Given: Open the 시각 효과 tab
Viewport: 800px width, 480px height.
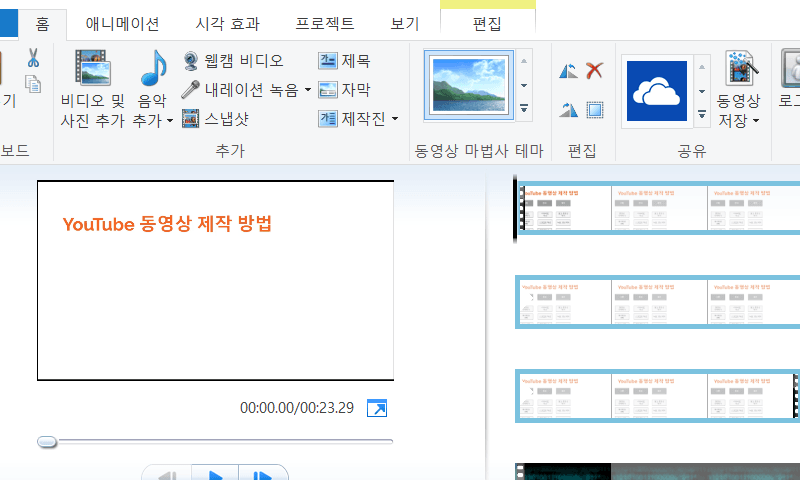Looking at the screenshot, I should (228, 24).
